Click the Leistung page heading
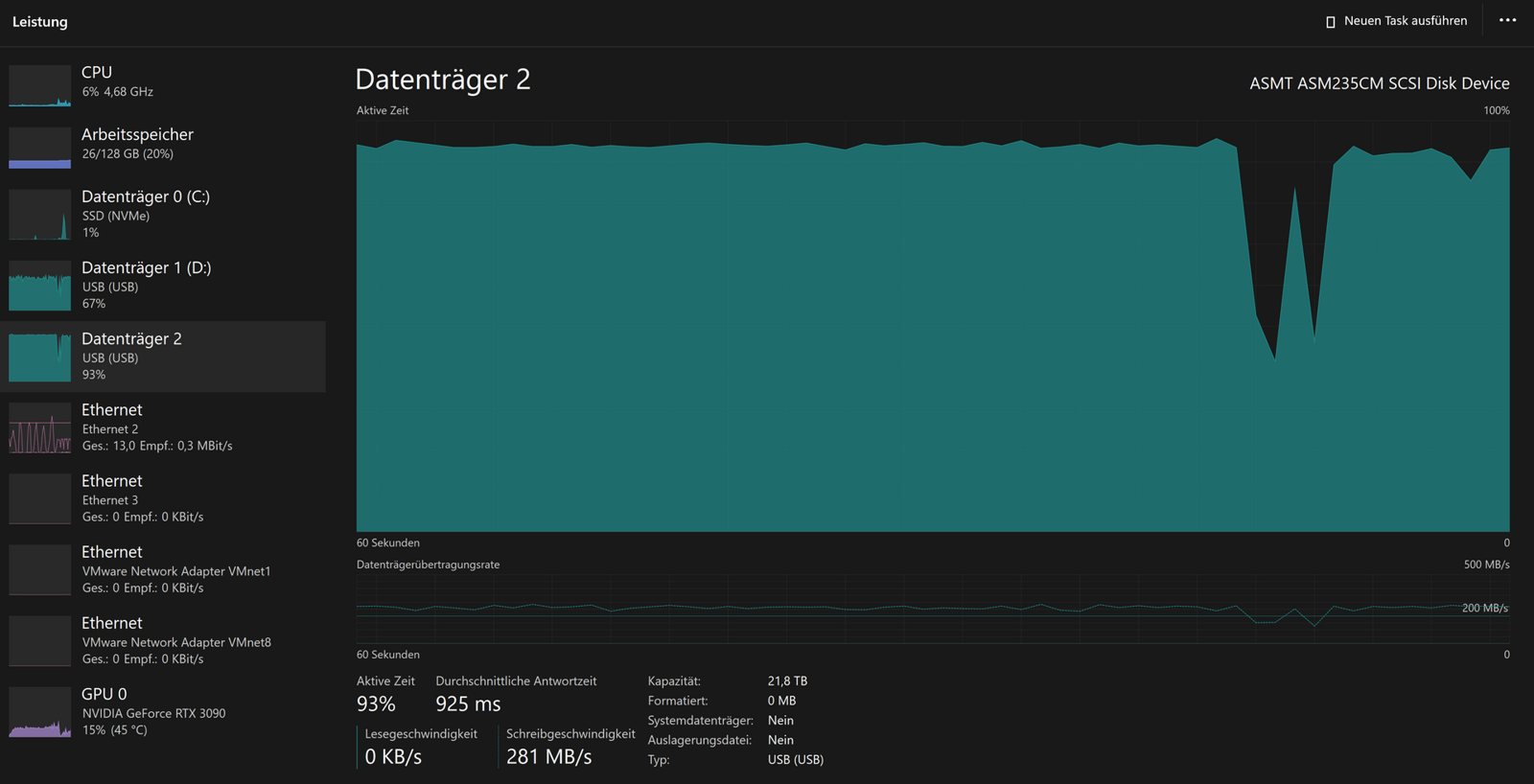Screen dimensions: 1534x784 coord(40,22)
